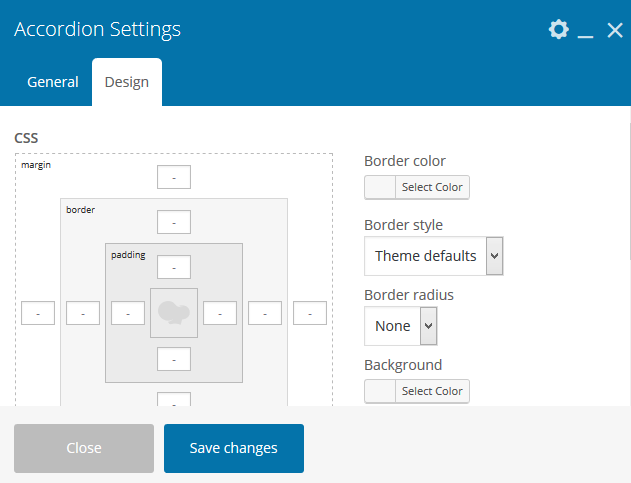The height and width of the screenshot is (483, 631).
Task: Open the settings gear icon menu
Action: pyautogui.click(x=558, y=30)
